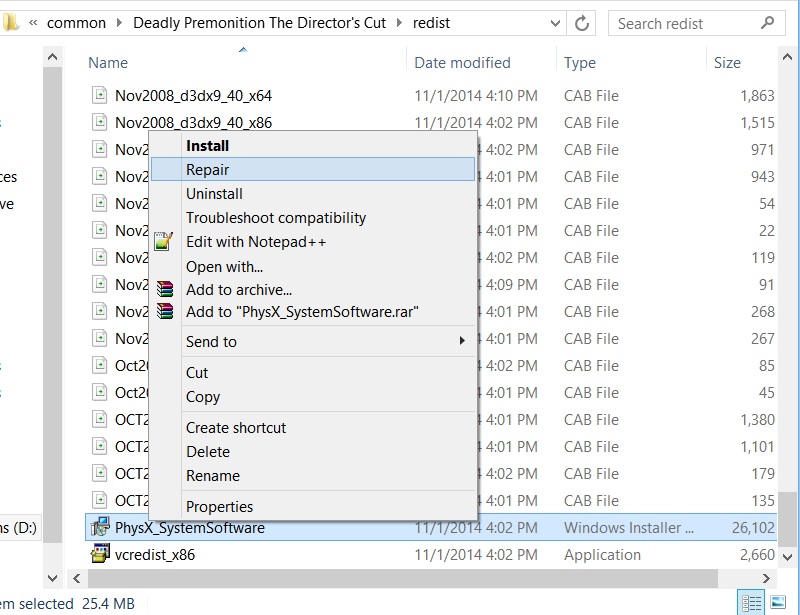Switch to large icons view layout
Viewport: 800px width, 615px height.
point(778,603)
